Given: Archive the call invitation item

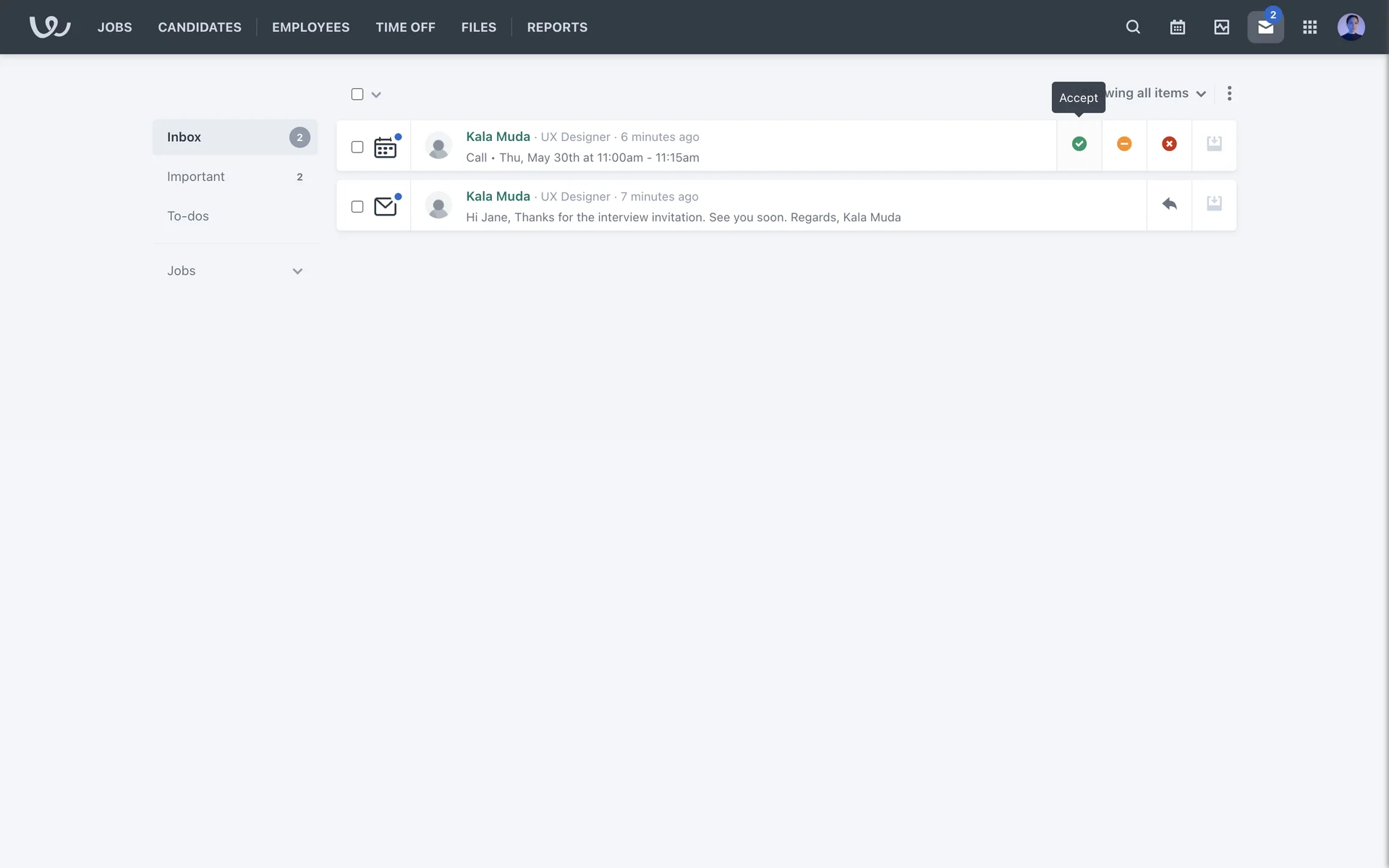Looking at the screenshot, I should (1214, 144).
